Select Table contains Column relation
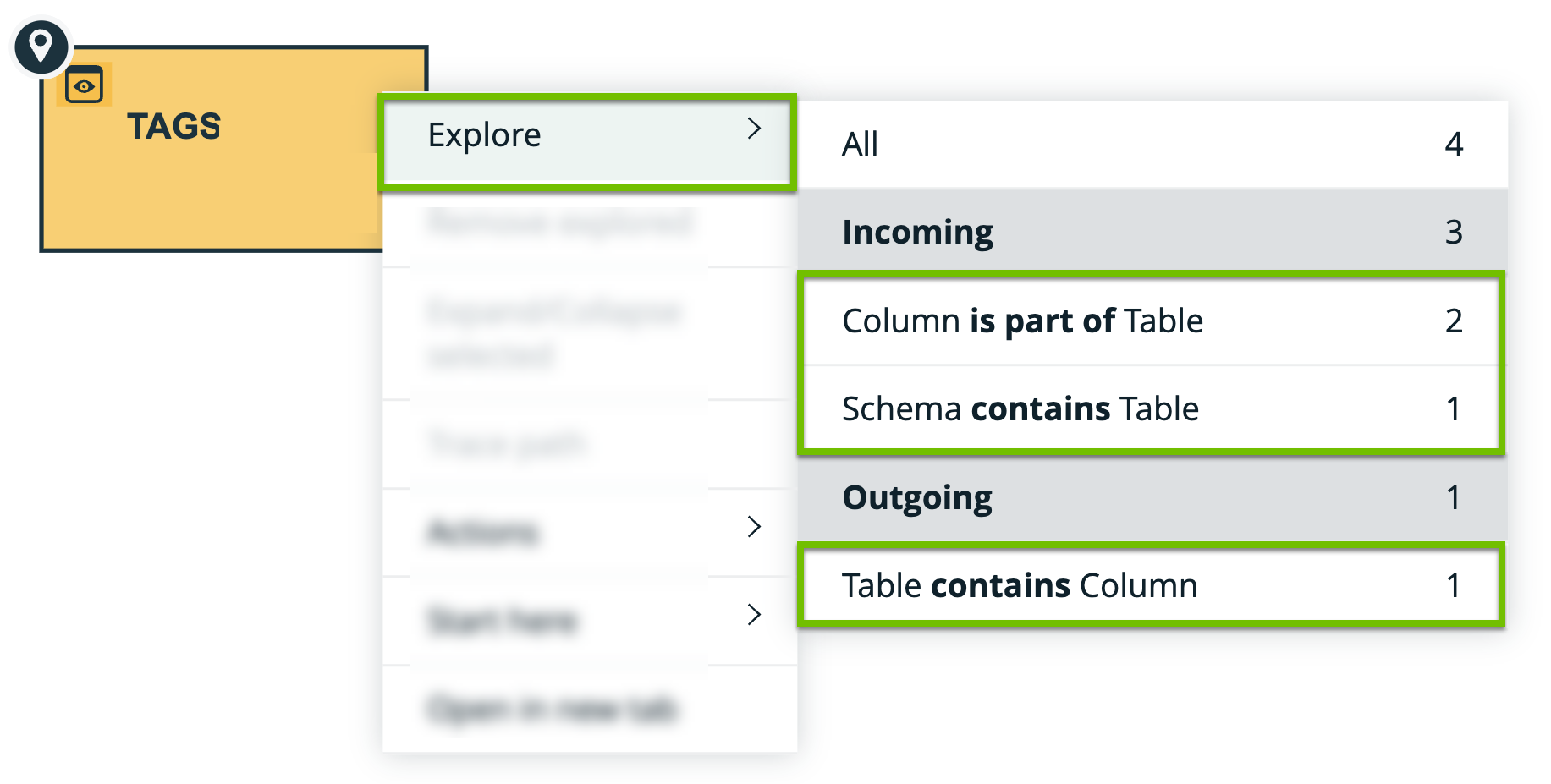1551x784 pixels. point(1020,585)
